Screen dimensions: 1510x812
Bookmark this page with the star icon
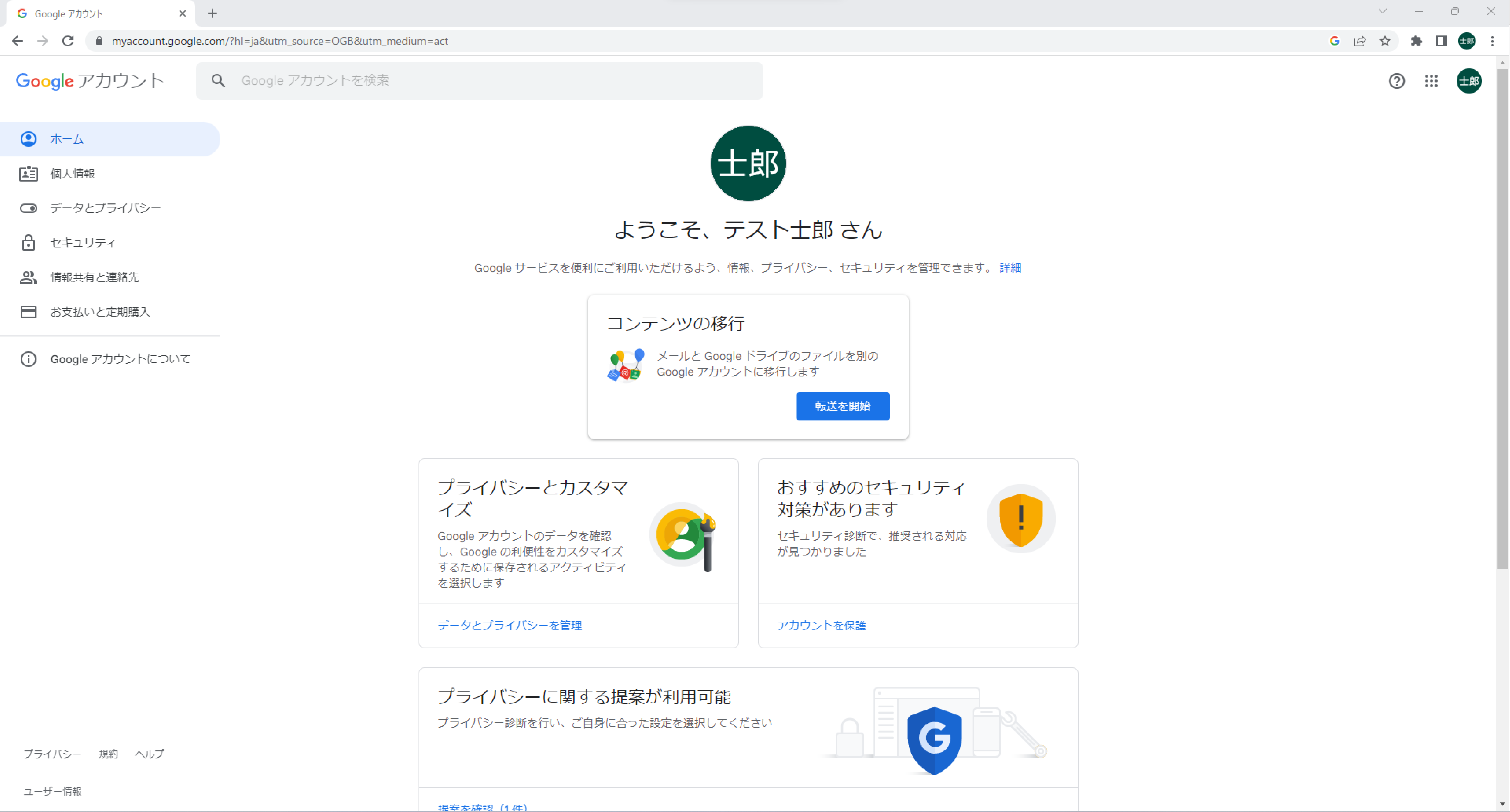[1385, 41]
